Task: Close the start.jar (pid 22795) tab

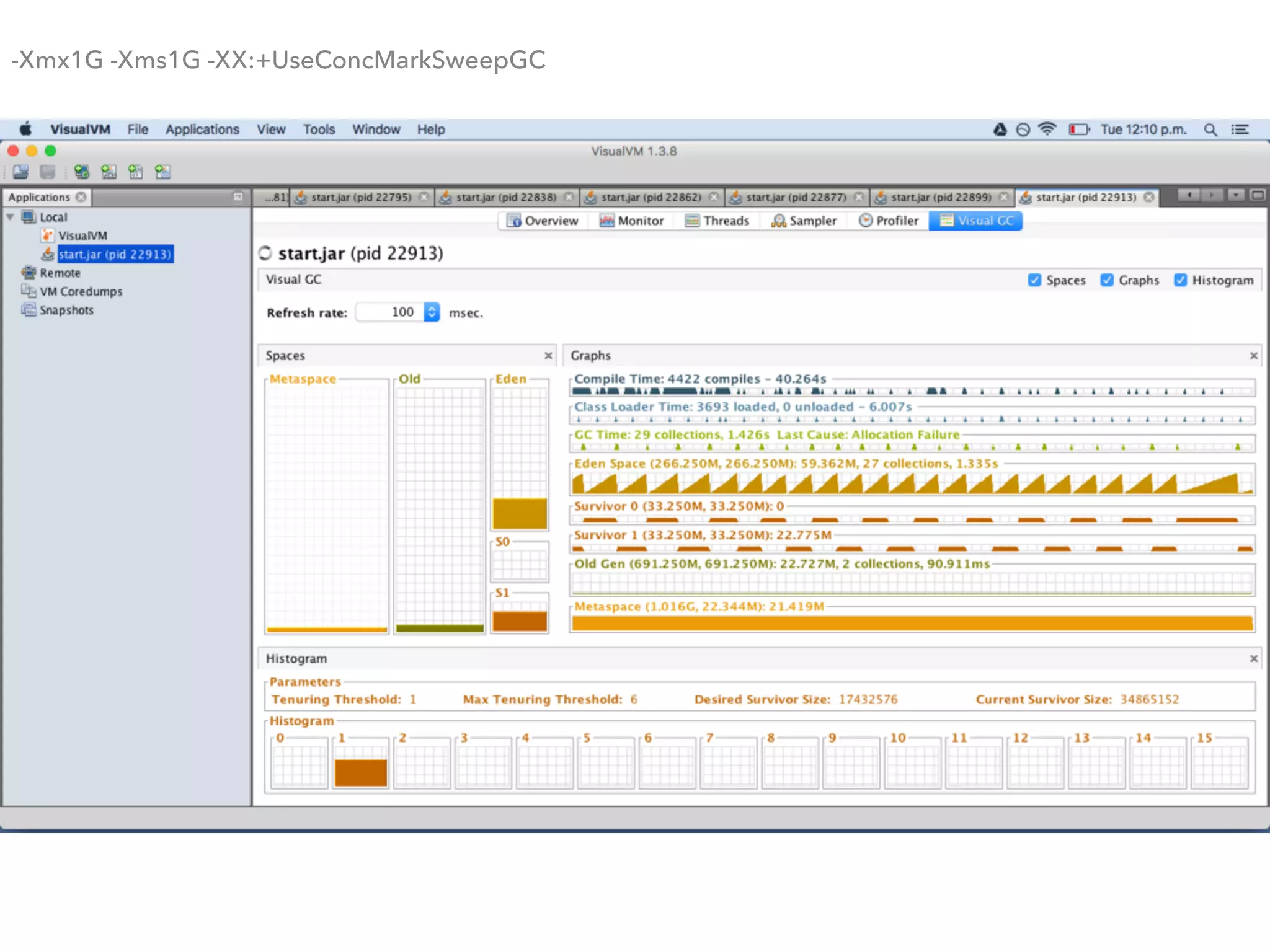Action: pos(424,197)
